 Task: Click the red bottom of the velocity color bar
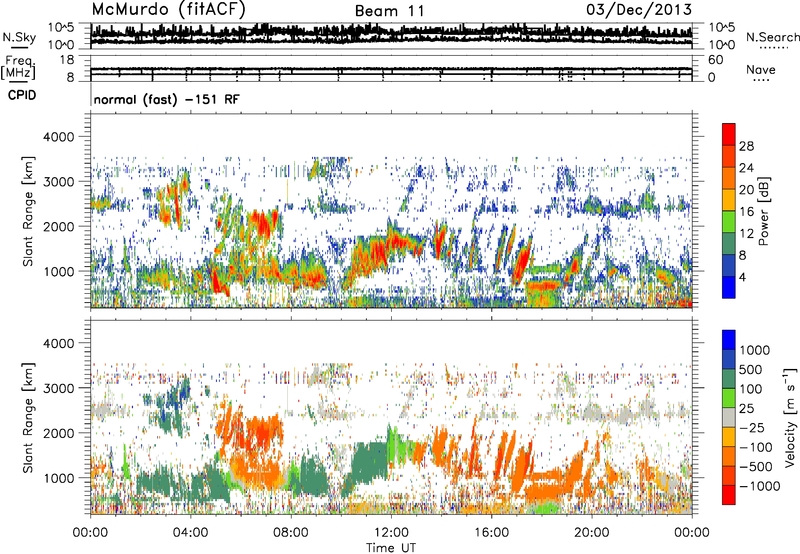tap(729, 495)
